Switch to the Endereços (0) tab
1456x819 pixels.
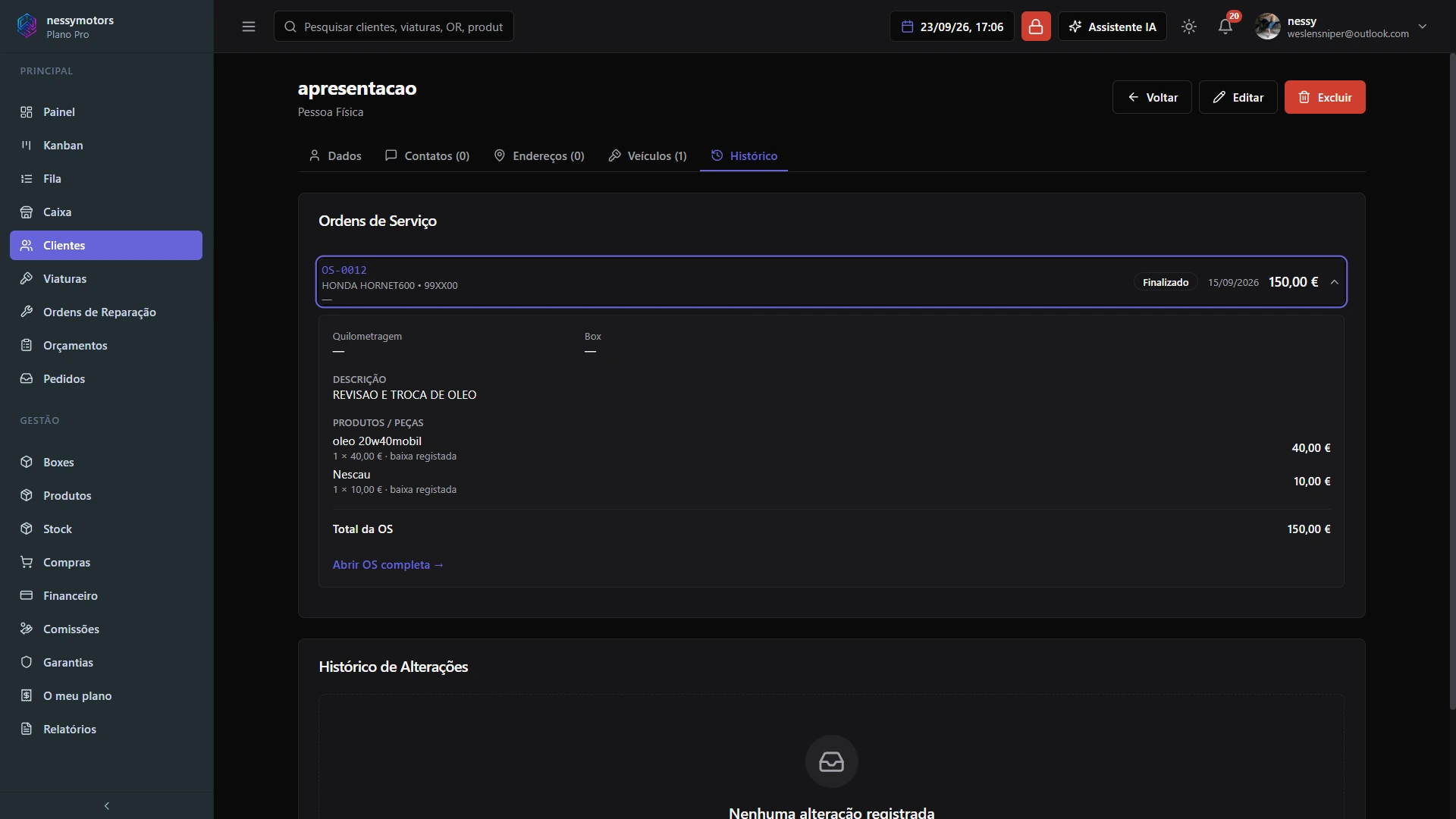539,156
